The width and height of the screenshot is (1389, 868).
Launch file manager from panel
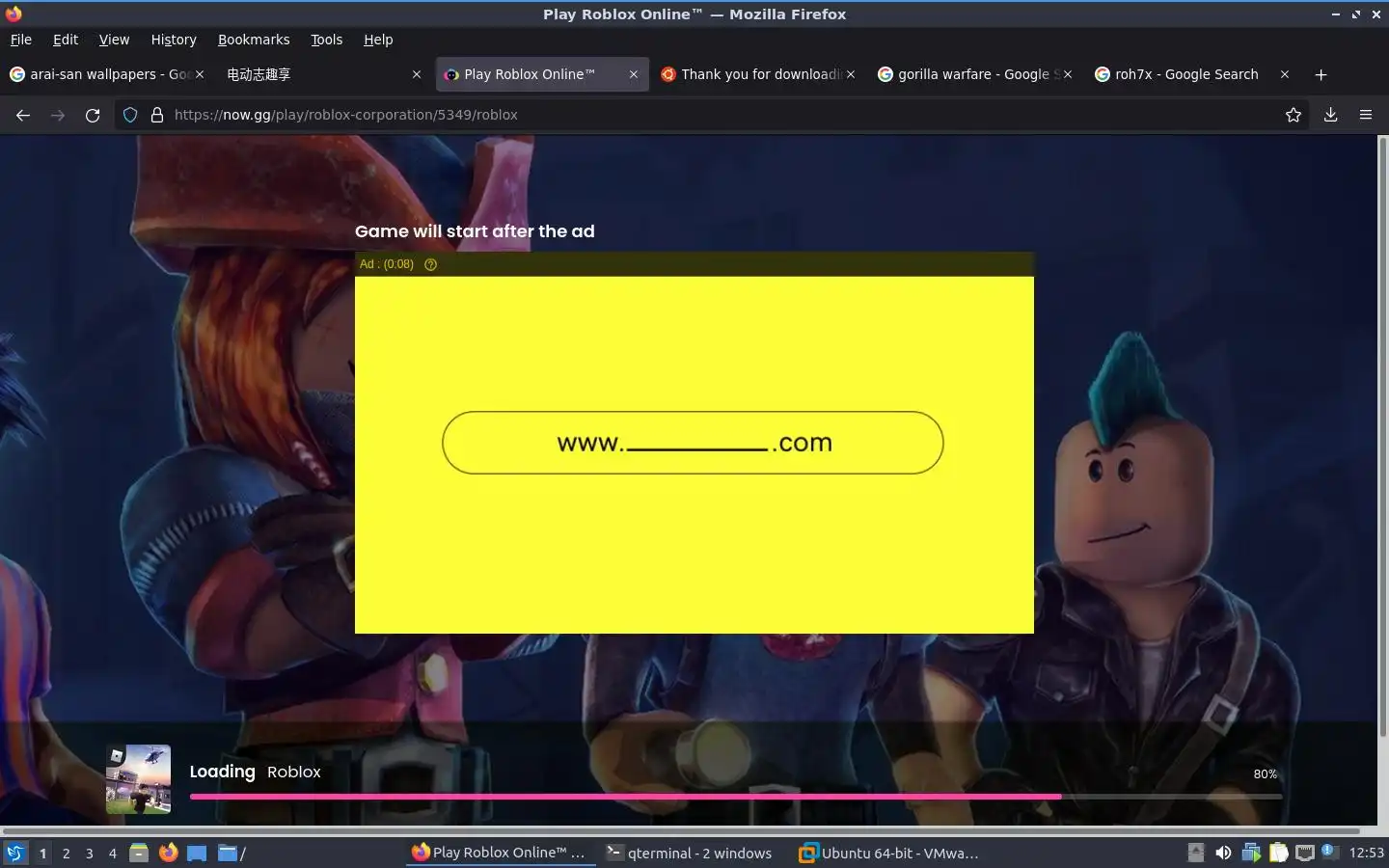tap(139, 853)
